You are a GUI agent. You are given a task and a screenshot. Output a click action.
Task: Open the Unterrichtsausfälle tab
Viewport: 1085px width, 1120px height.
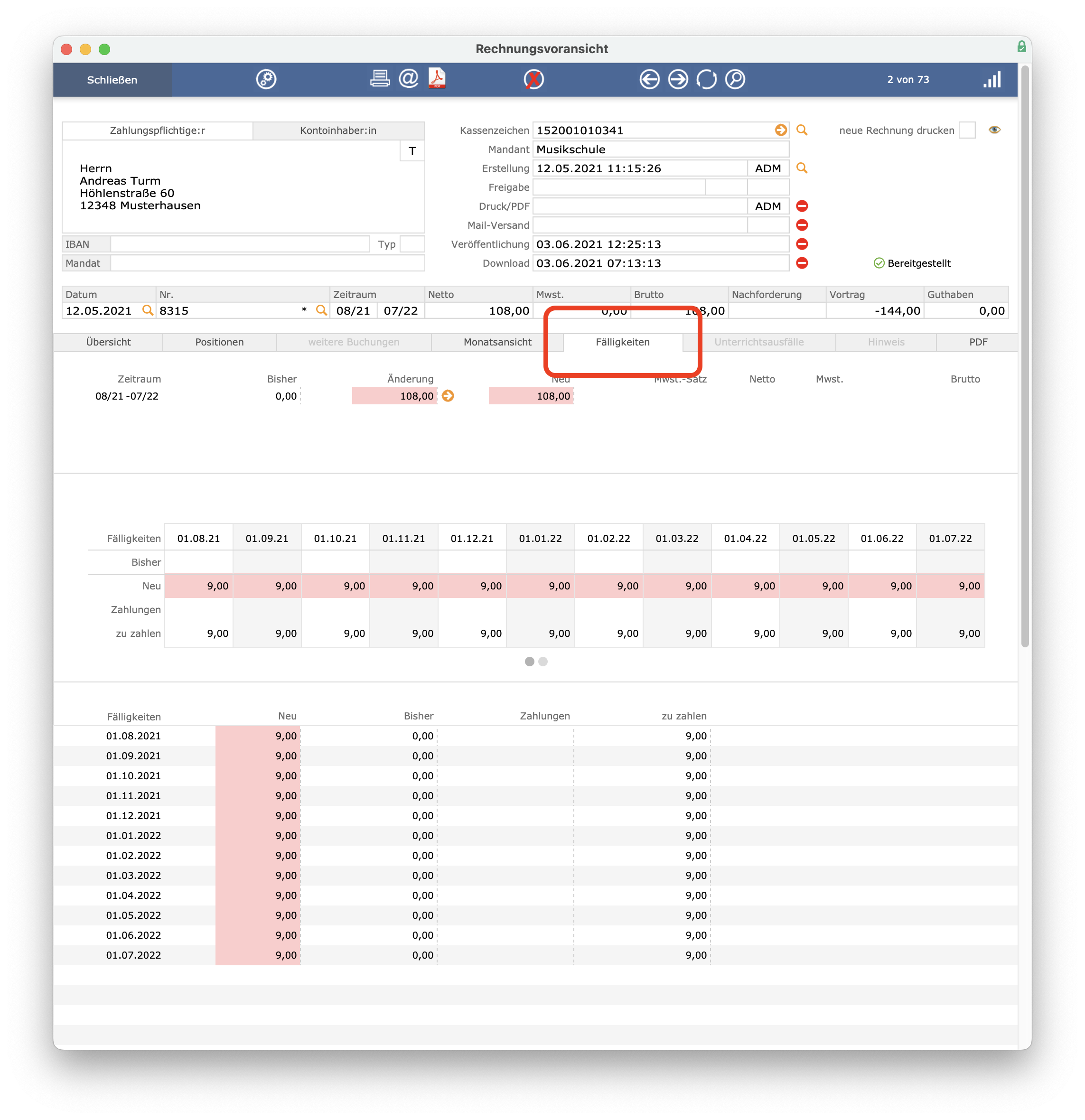coord(759,342)
